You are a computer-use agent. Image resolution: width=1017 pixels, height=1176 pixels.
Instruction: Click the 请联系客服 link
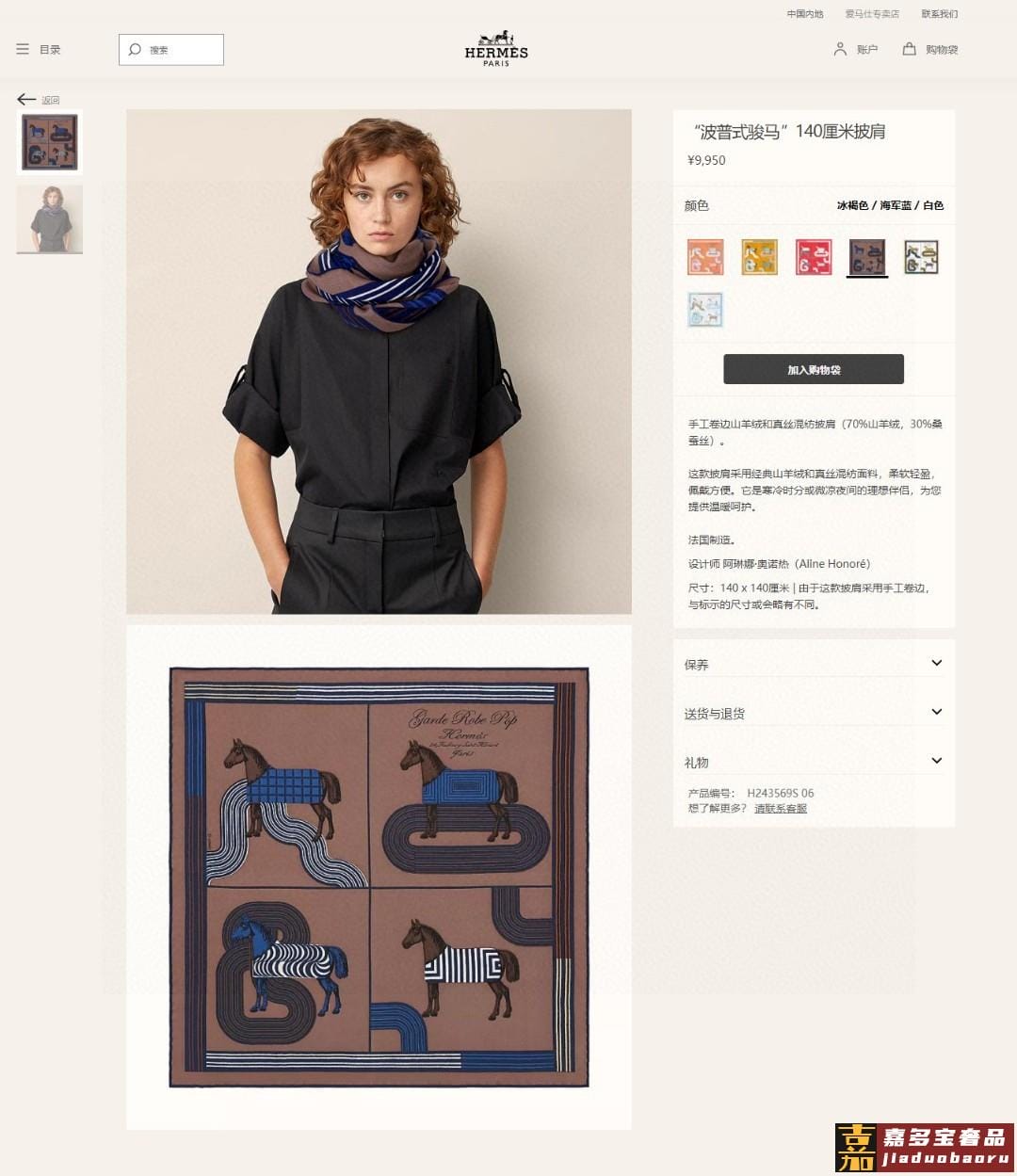781,809
